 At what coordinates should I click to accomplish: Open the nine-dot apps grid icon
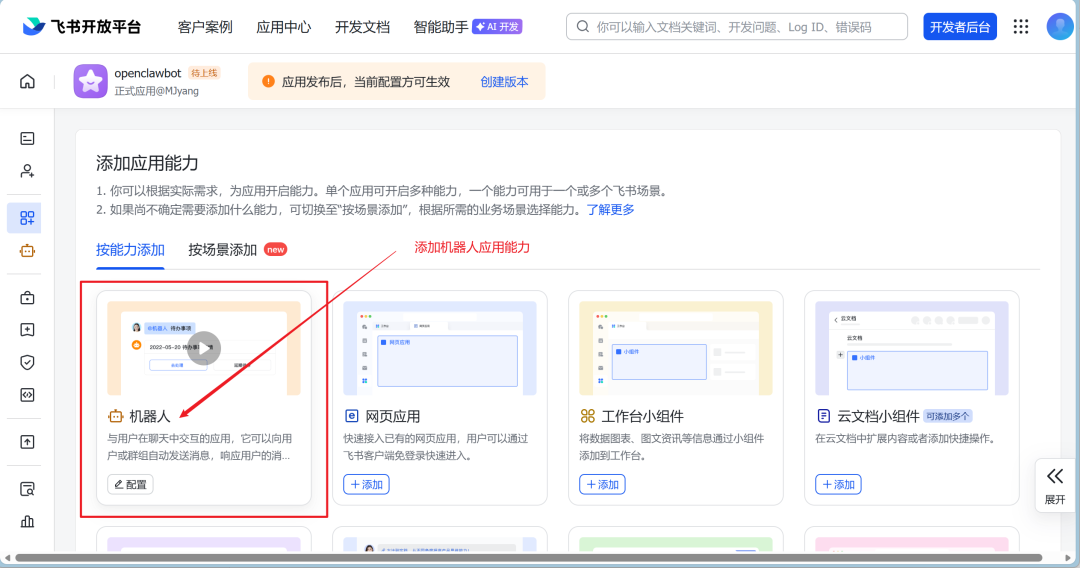1021,27
